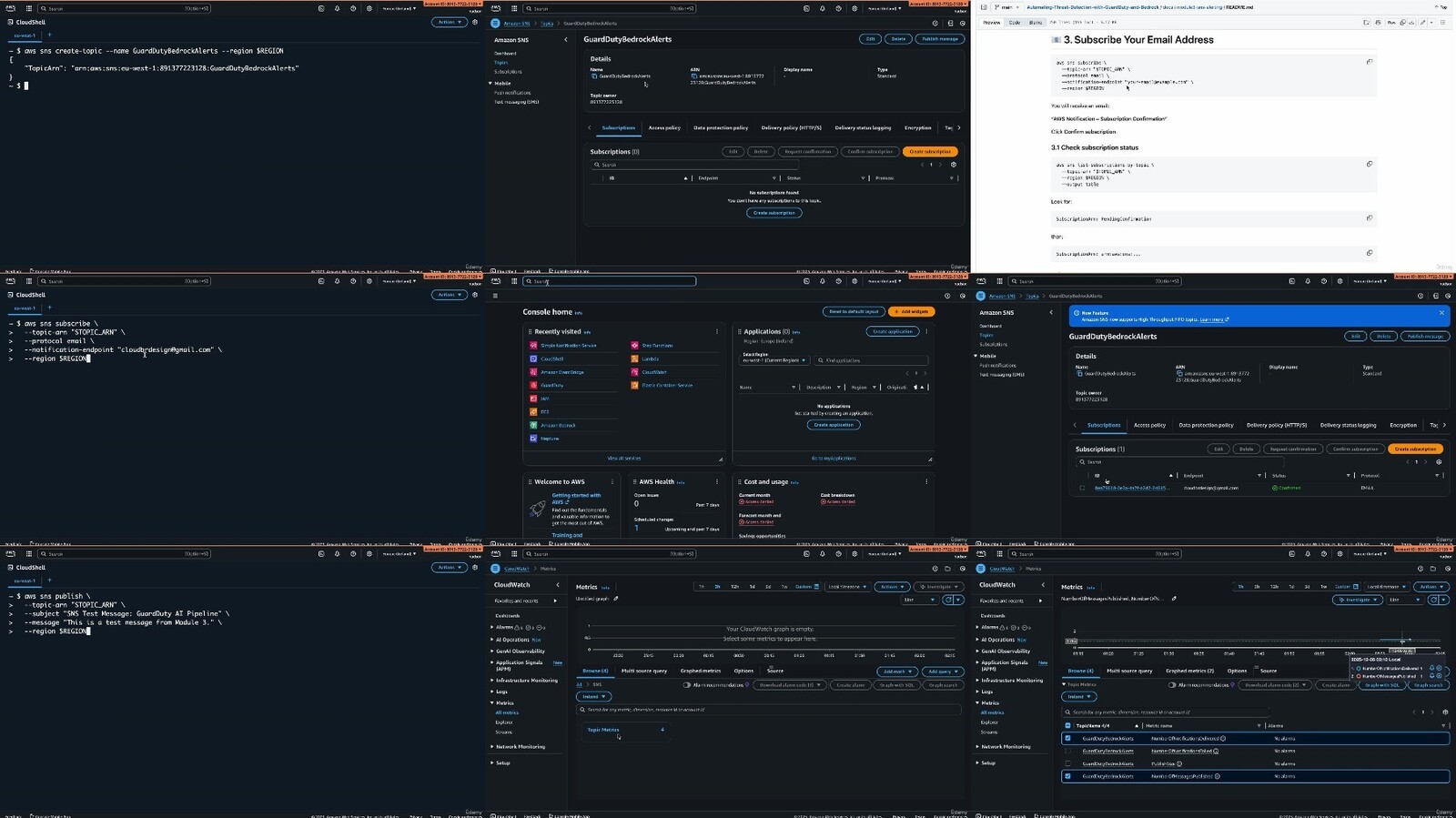Open Amazon Bedrock service icon

533,425
